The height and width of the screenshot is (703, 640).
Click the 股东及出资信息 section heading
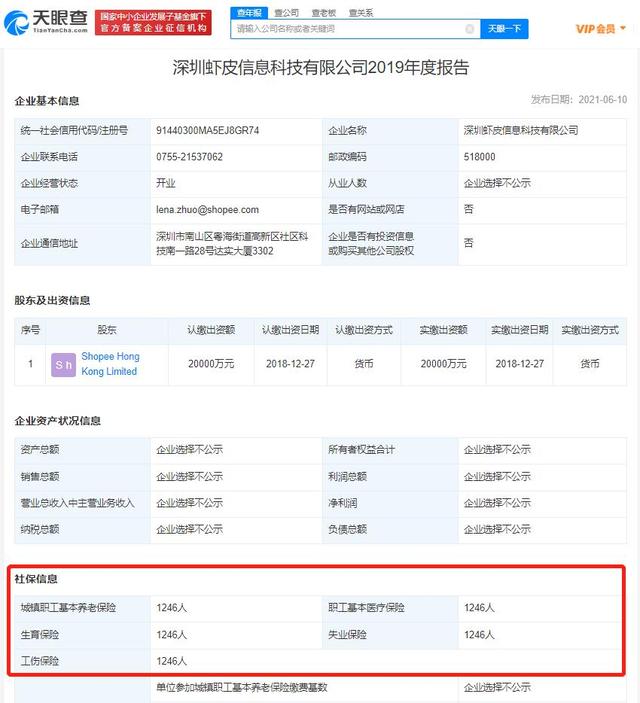(52, 300)
